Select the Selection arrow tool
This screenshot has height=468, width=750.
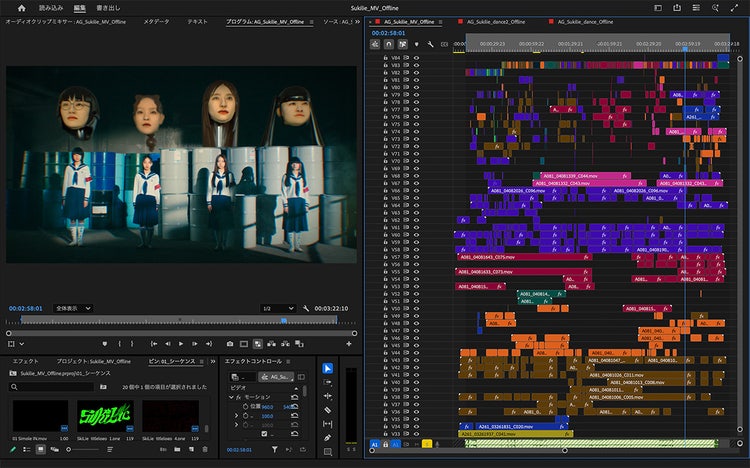coord(328,368)
